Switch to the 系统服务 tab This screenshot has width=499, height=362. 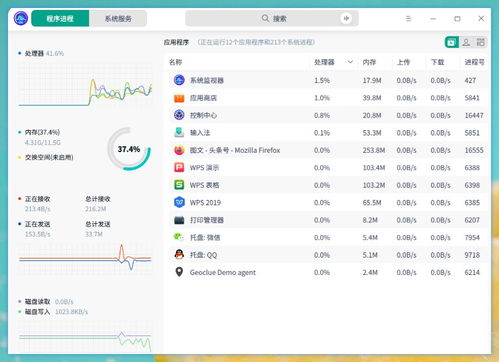point(118,18)
